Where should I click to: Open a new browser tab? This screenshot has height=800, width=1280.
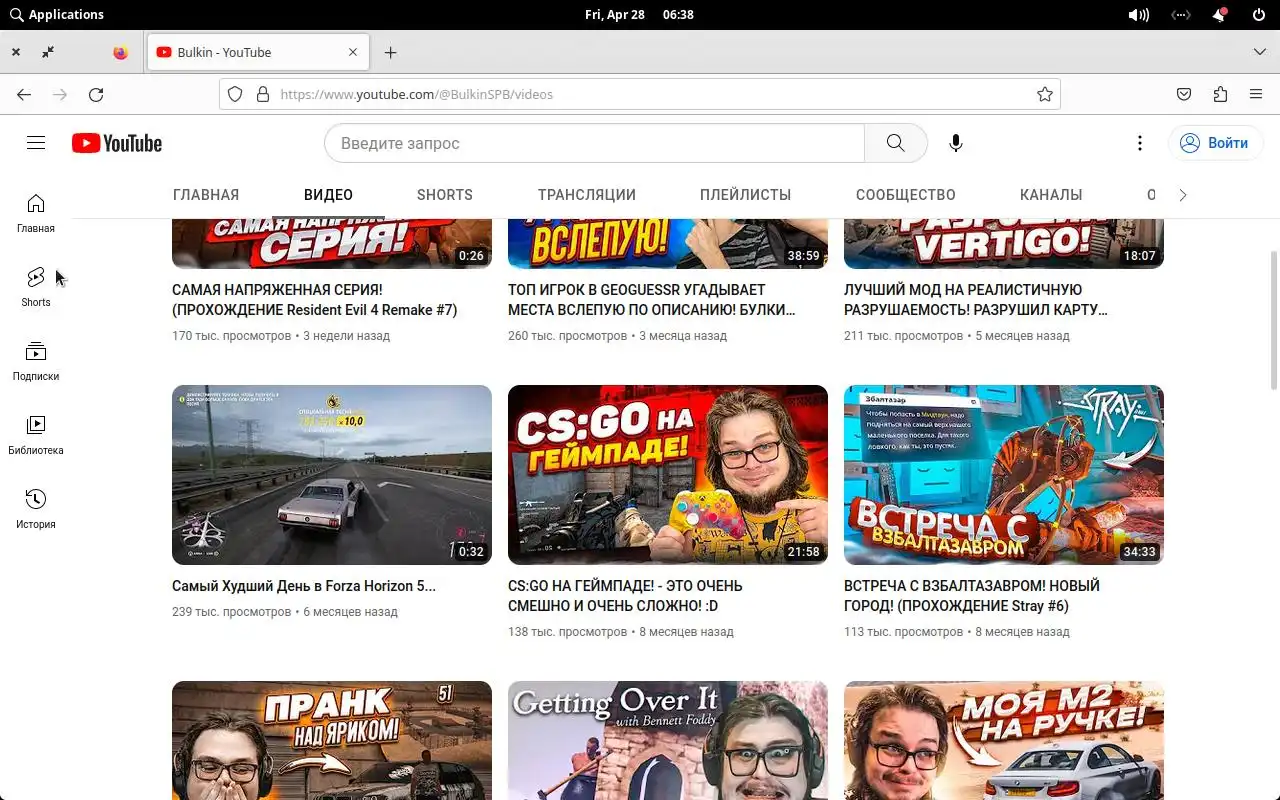click(x=391, y=52)
